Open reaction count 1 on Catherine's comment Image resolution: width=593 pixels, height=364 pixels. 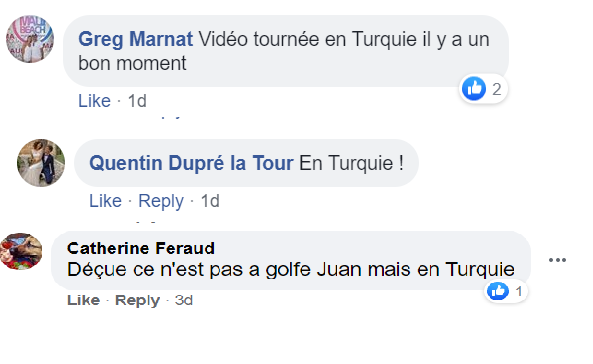click(x=519, y=291)
